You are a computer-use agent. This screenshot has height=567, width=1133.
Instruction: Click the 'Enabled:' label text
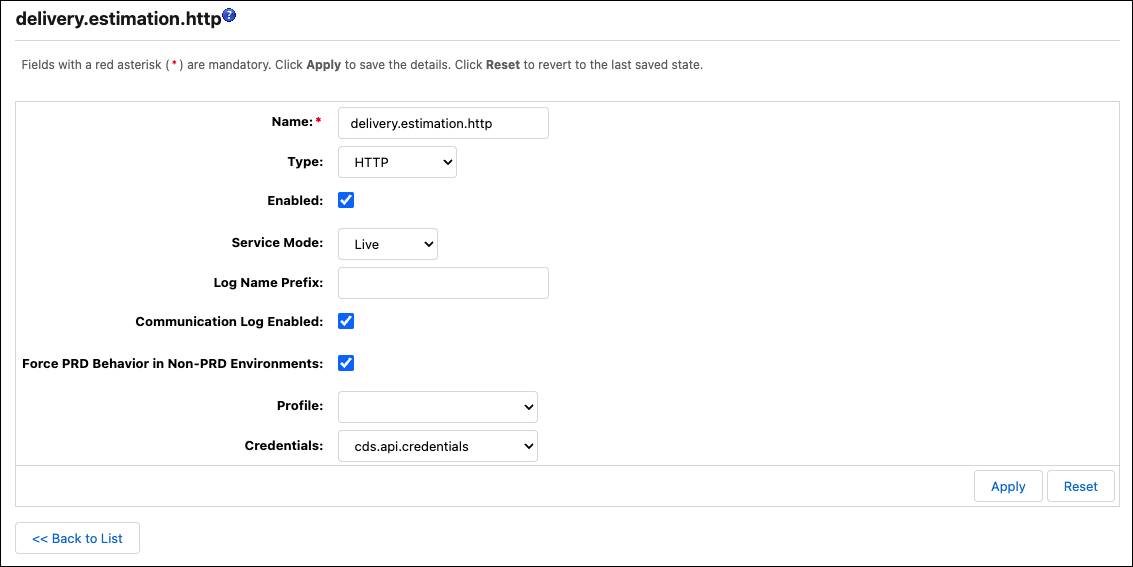pyautogui.click(x=295, y=201)
